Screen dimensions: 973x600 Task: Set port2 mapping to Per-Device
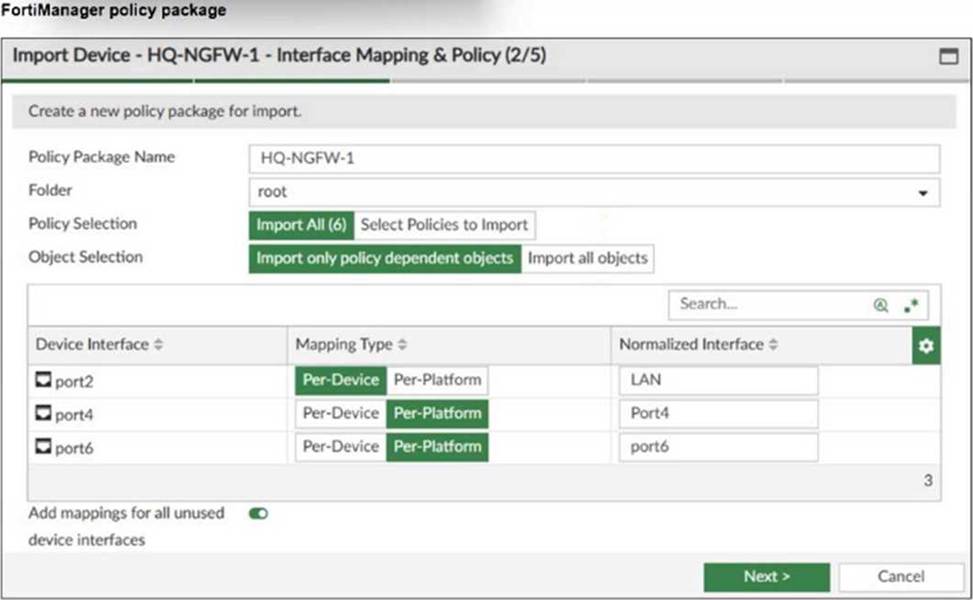(341, 380)
